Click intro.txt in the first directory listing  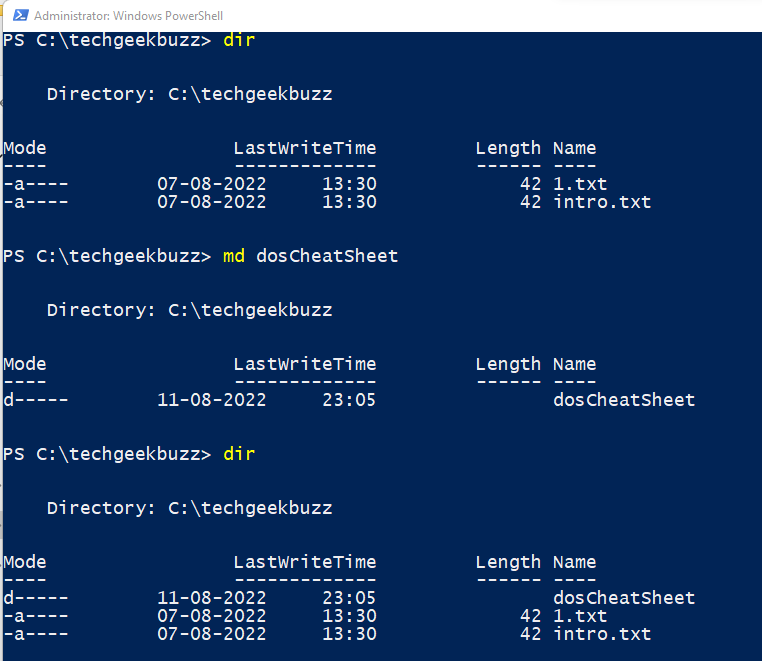602,202
